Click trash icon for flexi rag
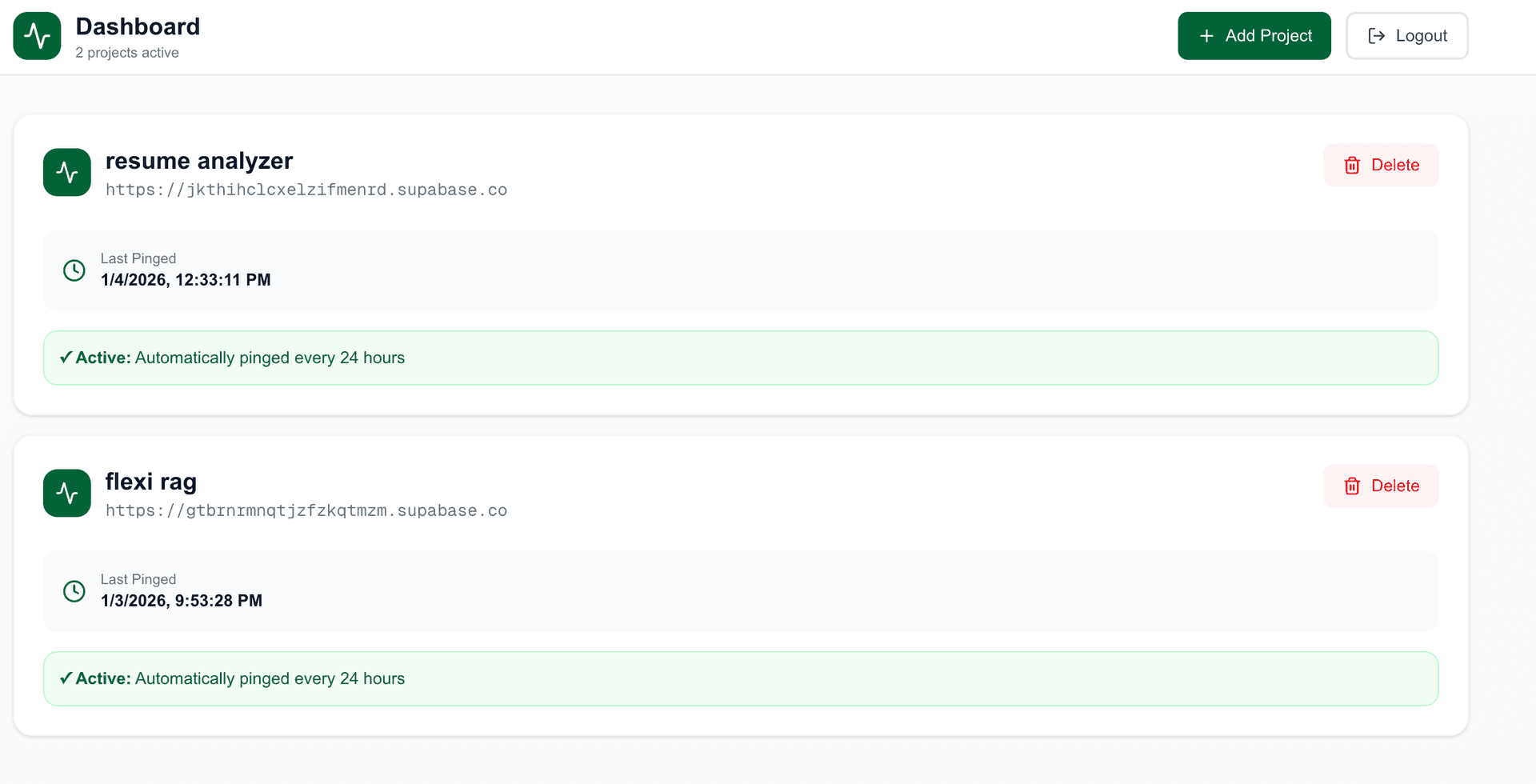This screenshot has height=784, width=1536. click(1352, 486)
